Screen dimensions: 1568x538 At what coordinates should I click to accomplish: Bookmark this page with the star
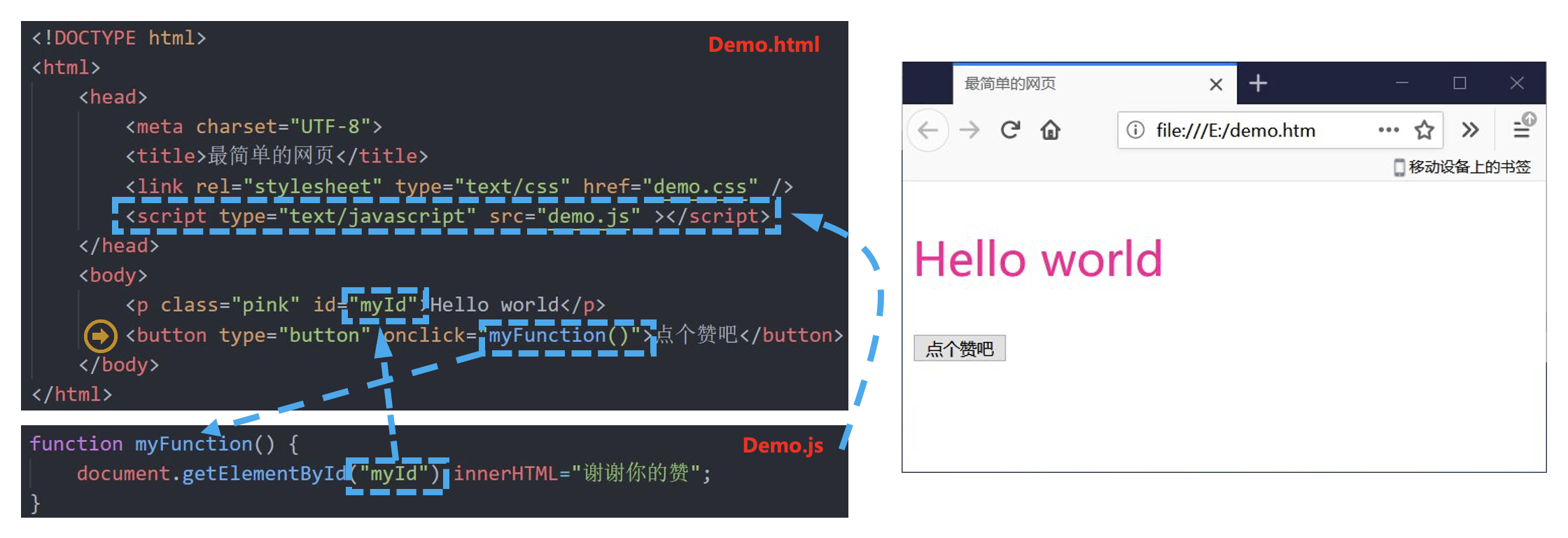click(1424, 130)
